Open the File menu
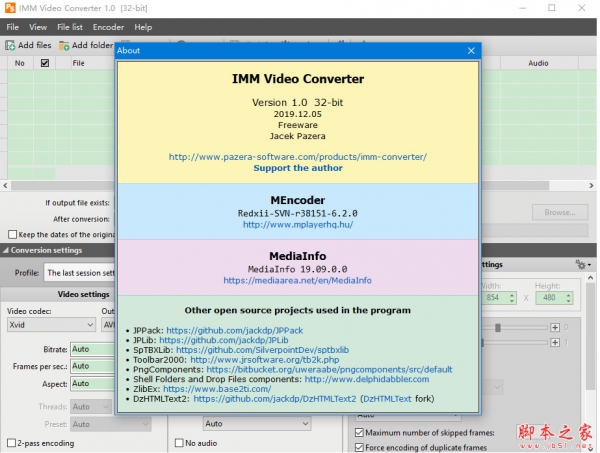Screen dimensions: 600x453 [x=12, y=27]
